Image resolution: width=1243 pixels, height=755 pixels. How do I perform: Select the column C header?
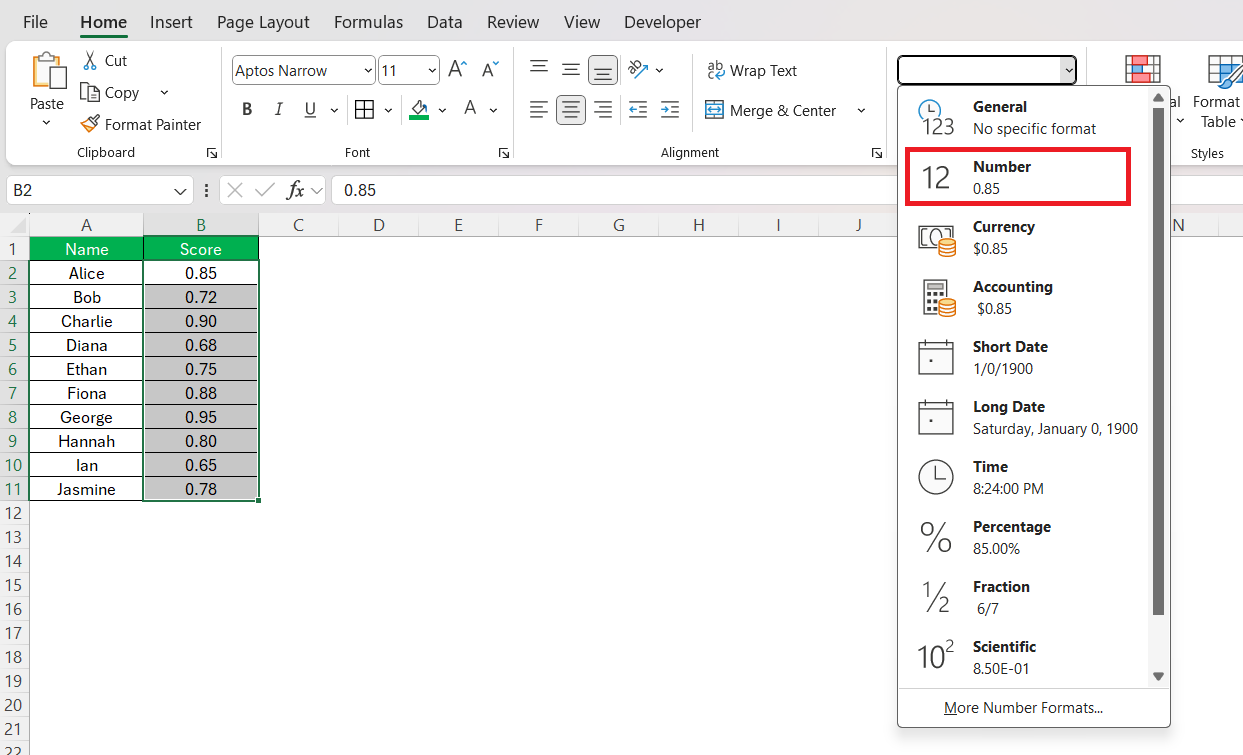click(298, 225)
